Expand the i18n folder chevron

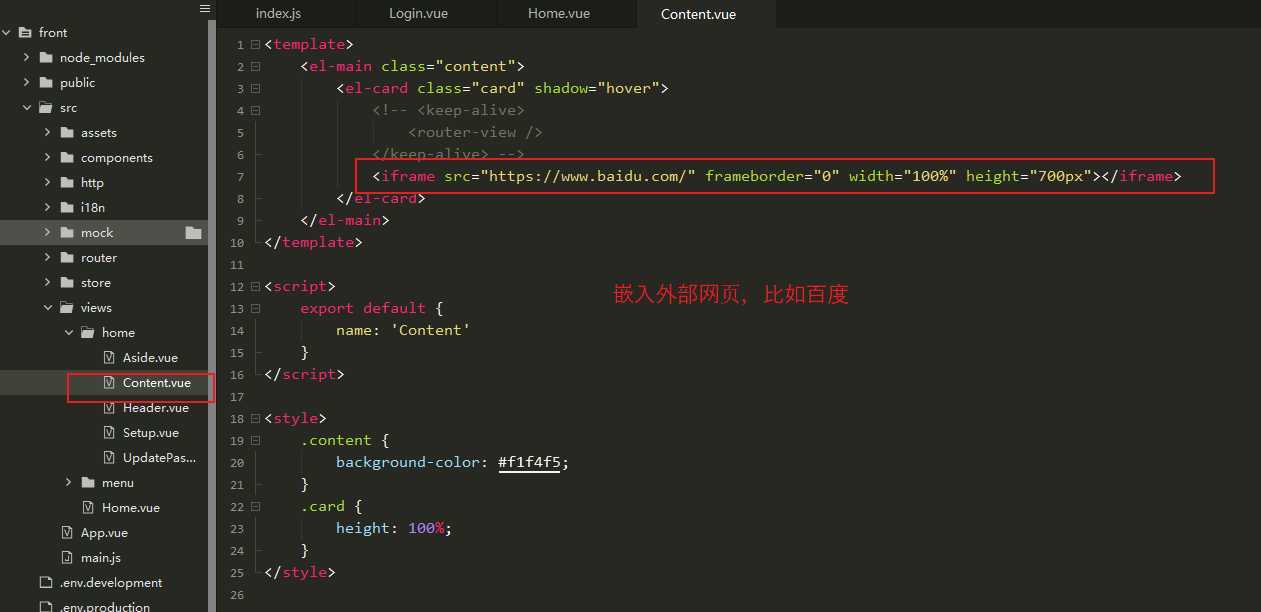click(48, 208)
